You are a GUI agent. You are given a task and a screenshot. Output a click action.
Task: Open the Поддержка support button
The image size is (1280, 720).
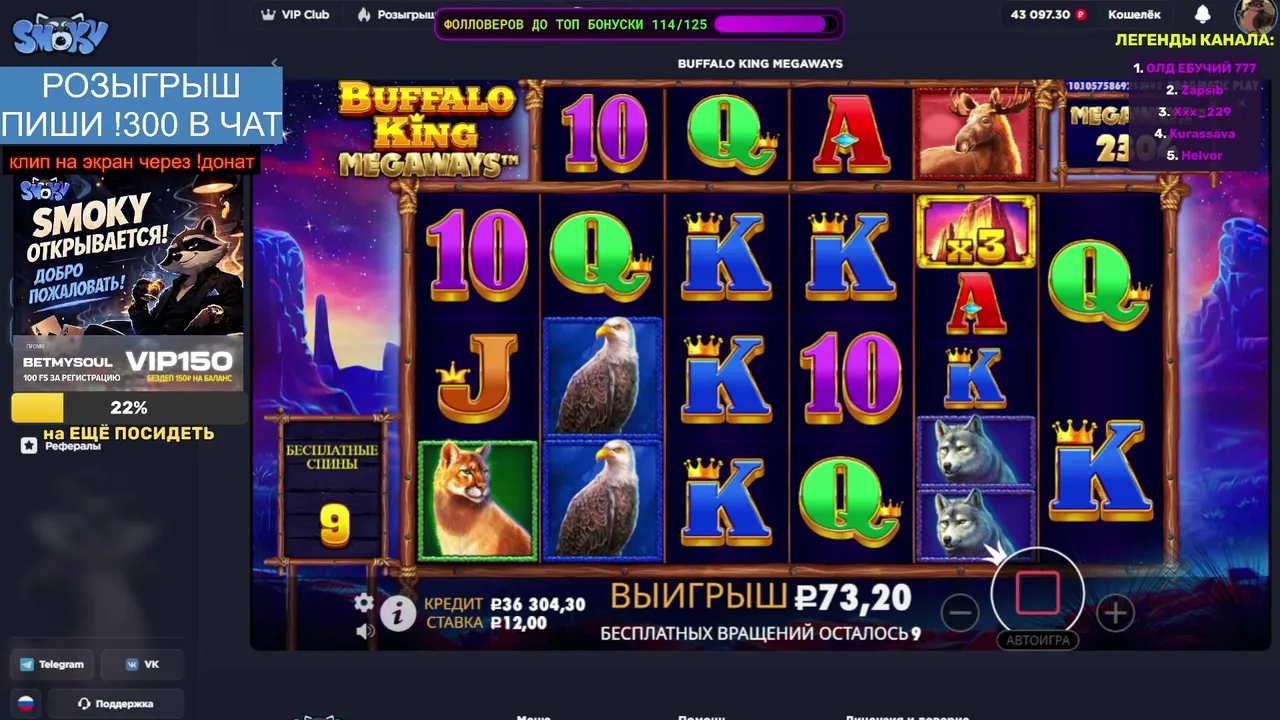(115, 703)
